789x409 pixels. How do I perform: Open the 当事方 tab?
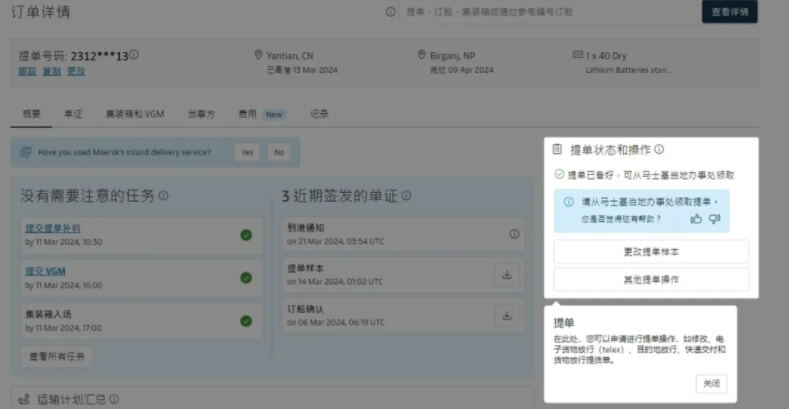point(201,114)
